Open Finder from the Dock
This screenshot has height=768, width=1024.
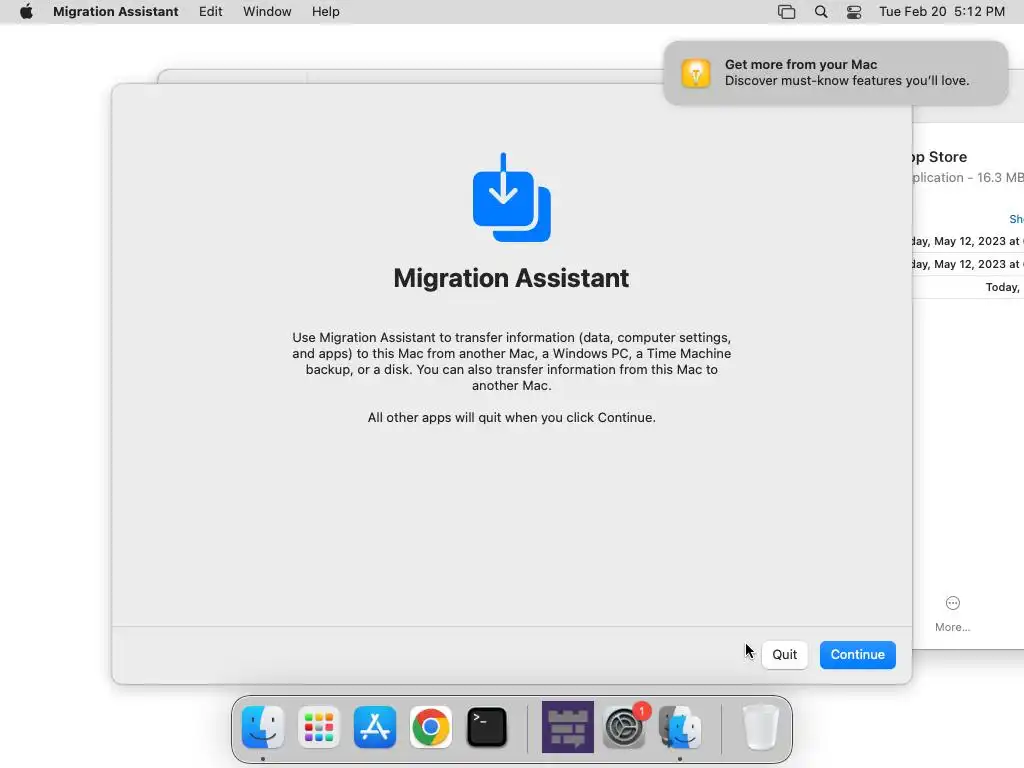pos(263,727)
